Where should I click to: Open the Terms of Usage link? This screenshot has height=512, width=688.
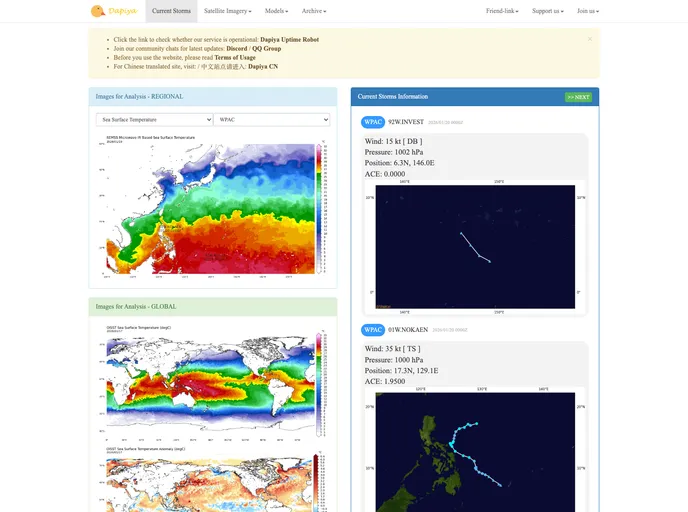tap(234, 57)
